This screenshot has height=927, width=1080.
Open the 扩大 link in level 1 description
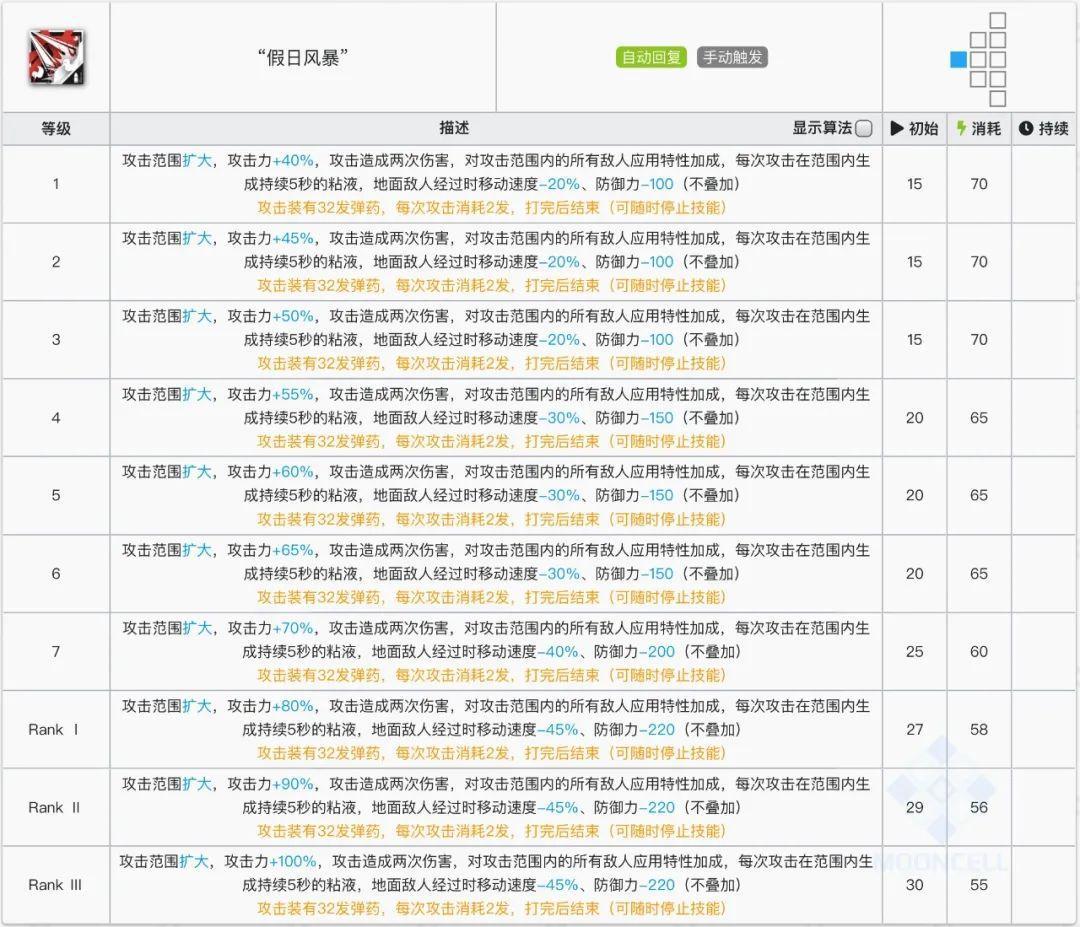click(196, 160)
